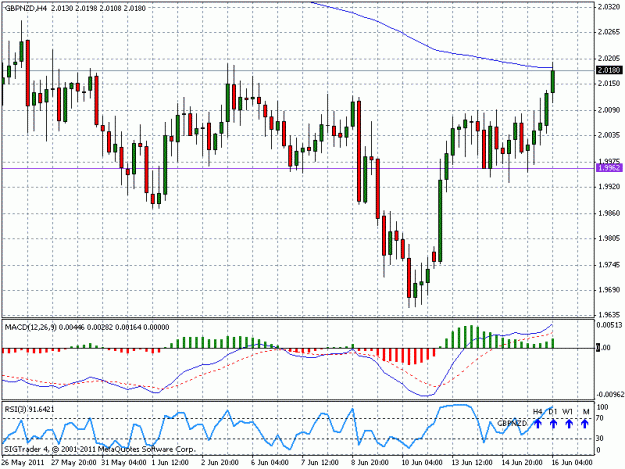This screenshot has height=469, width=625.
Task: Click the blue up arrow under D1
Action: tap(553, 423)
